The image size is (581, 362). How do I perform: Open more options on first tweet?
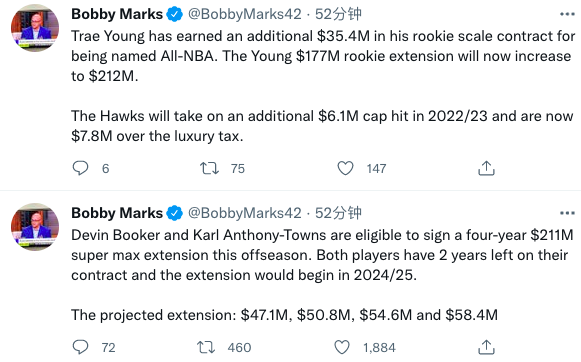pos(567,14)
